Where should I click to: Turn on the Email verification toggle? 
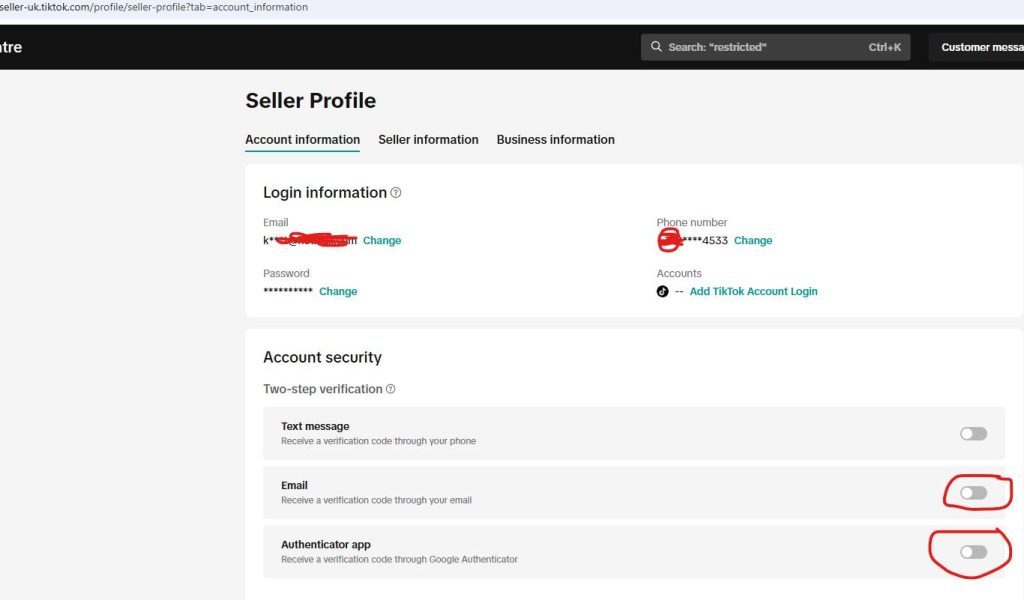click(973, 493)
